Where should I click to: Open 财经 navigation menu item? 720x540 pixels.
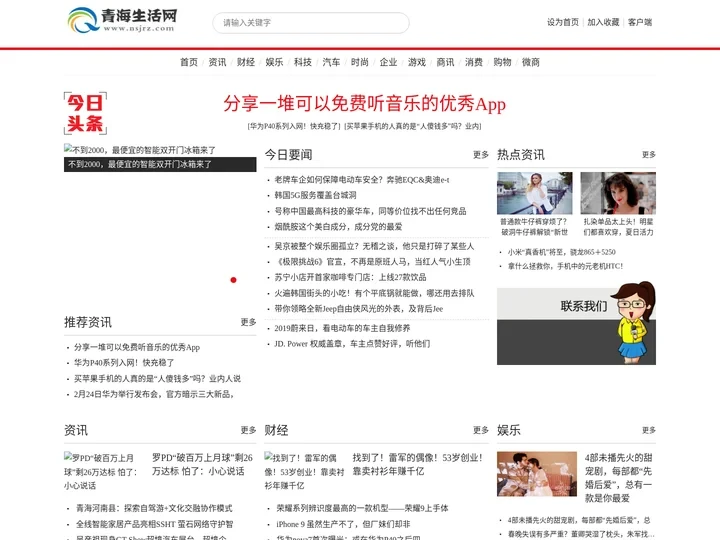click(x=246, y=62)
